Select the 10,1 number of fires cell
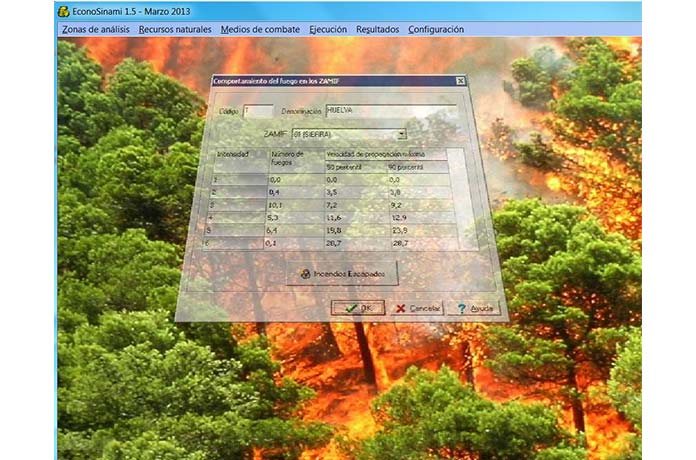 (295, 204)
